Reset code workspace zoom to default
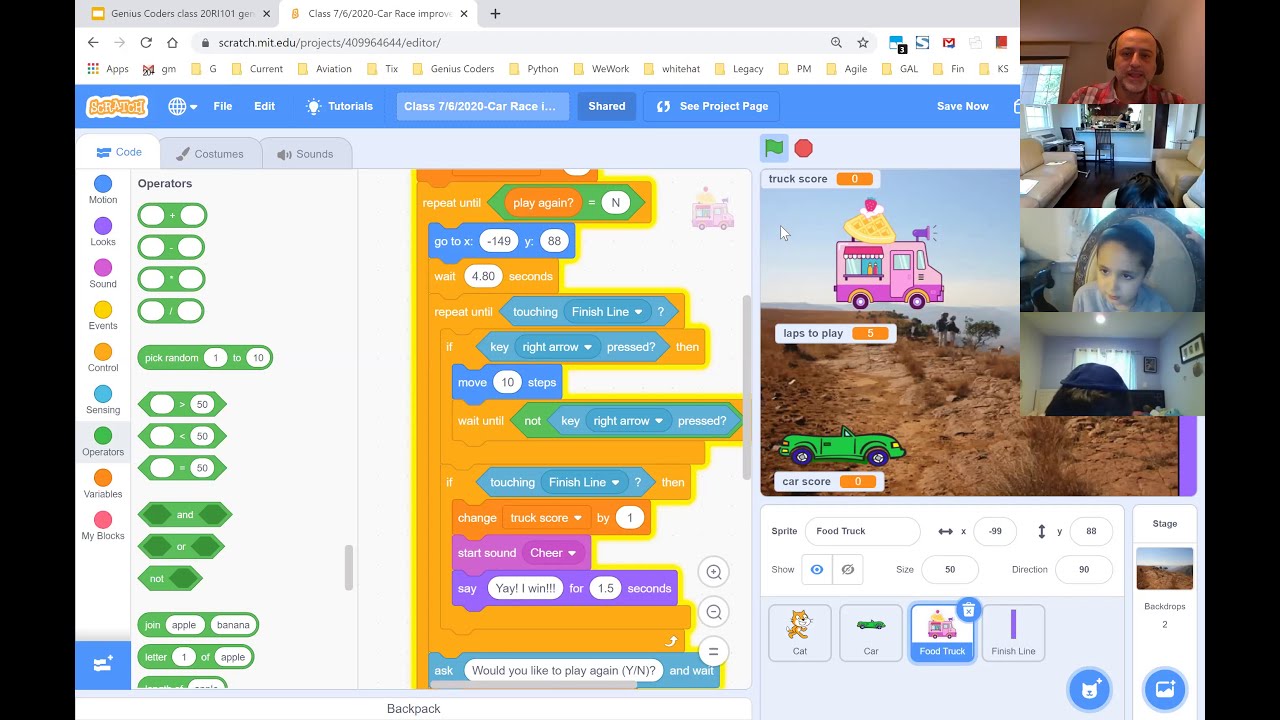The width and height of the screenshot is (1280, 720). [714, 652]
